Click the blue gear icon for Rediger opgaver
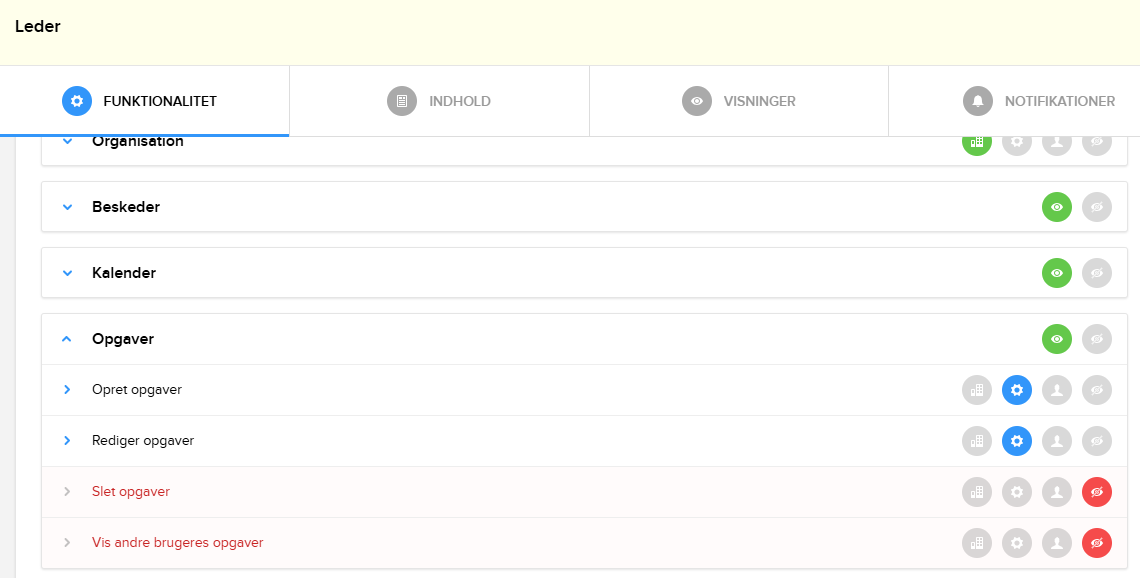 (1017, 441)
